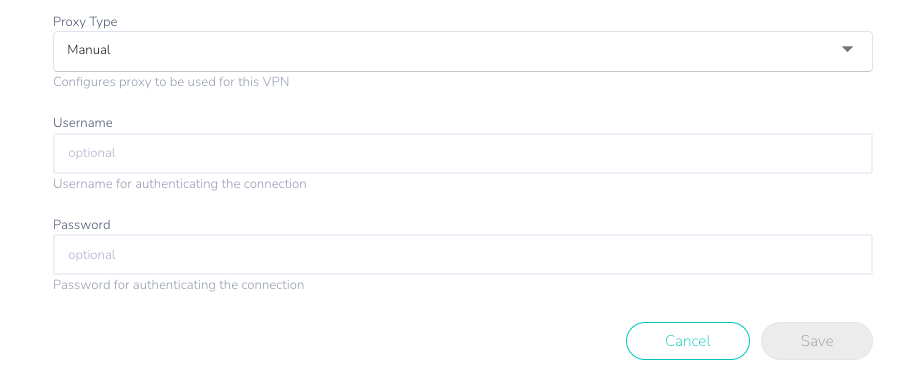Click the 'Password' field label
This screenshot has height=384, width=924.
pyautogui.click(x=82, y=224)
